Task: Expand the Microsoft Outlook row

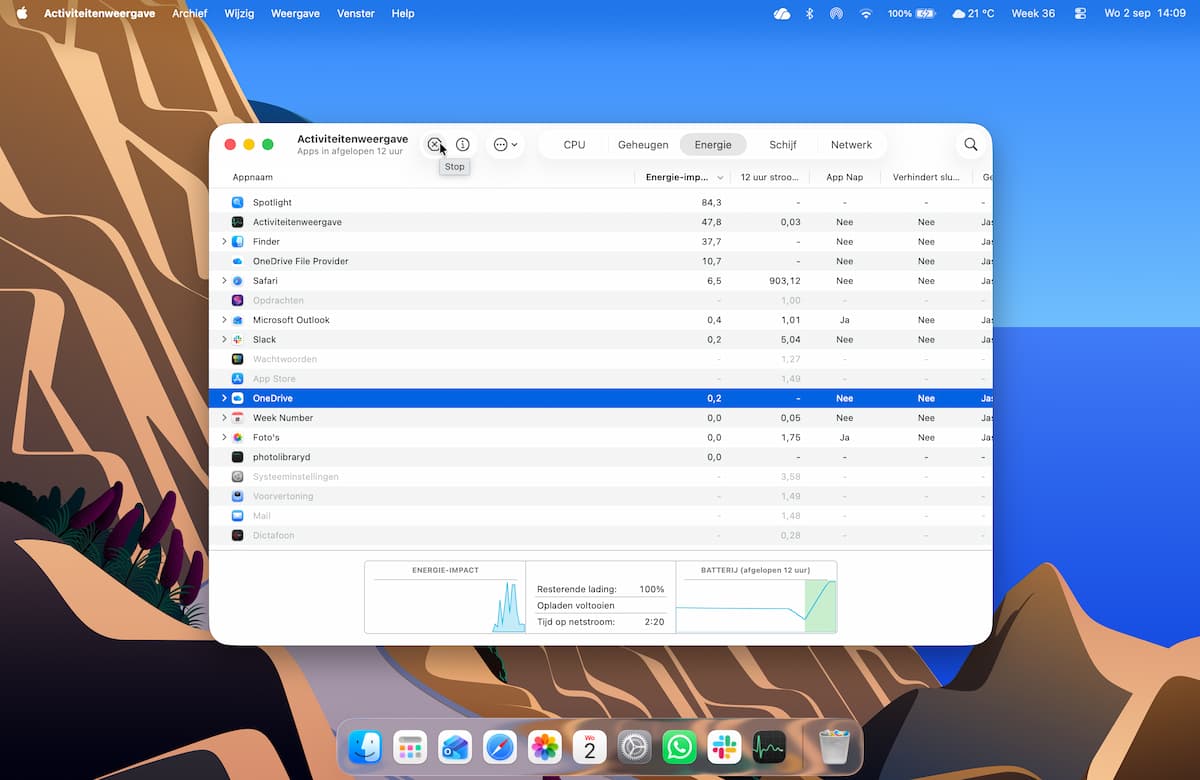Action: [x=224, y=320]
